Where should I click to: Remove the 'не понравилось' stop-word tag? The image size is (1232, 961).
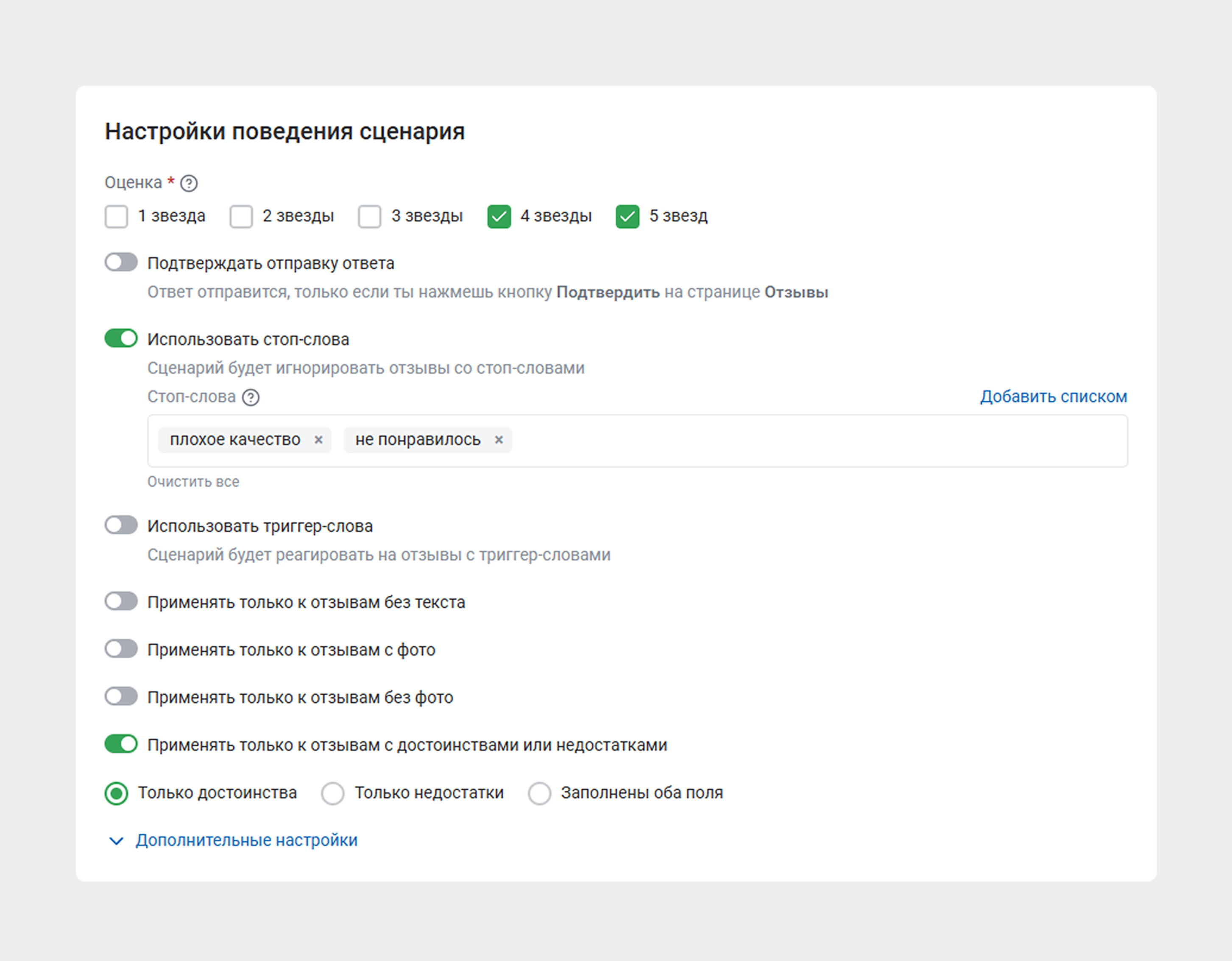tap(499, 440)
